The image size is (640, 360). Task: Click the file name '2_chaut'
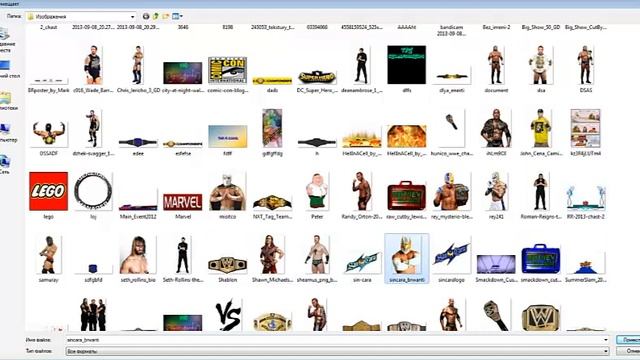pos(49,27)
